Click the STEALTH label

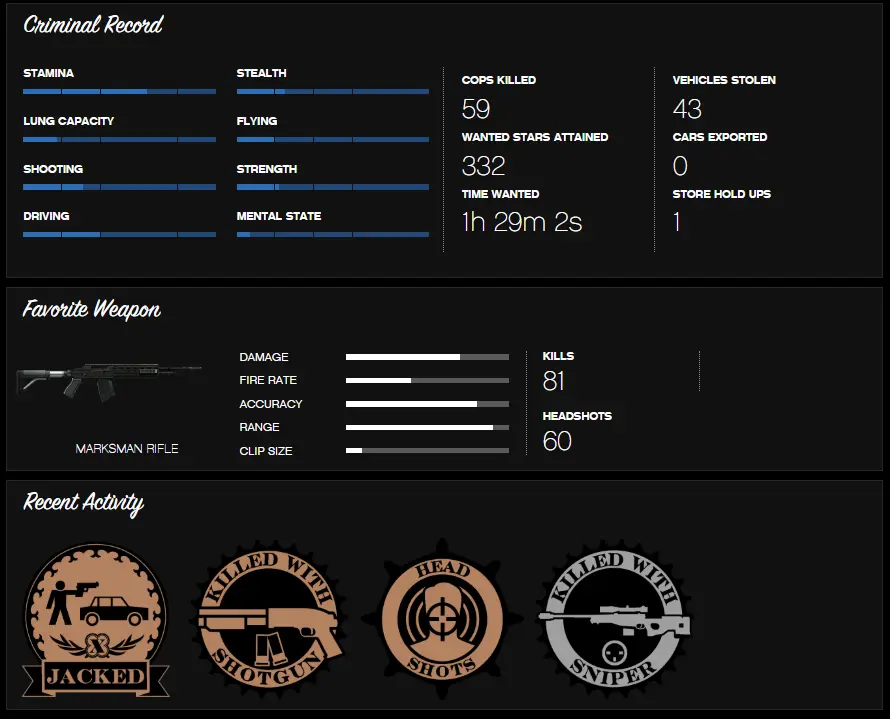pos(262,73)
